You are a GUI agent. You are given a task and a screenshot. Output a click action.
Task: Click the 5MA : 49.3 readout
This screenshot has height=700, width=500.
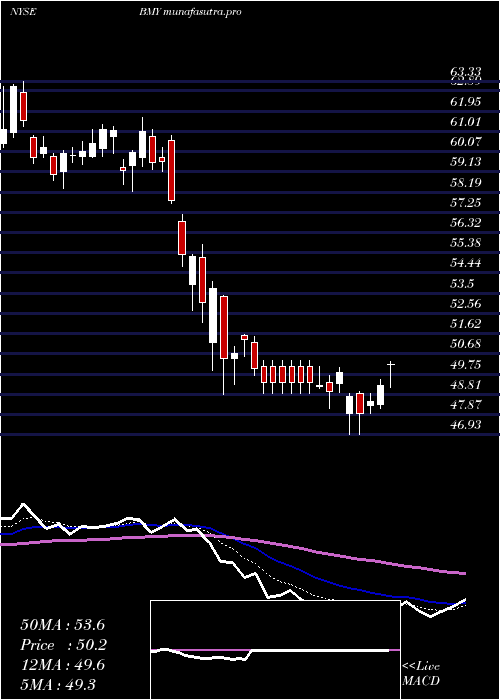point(58,684)
